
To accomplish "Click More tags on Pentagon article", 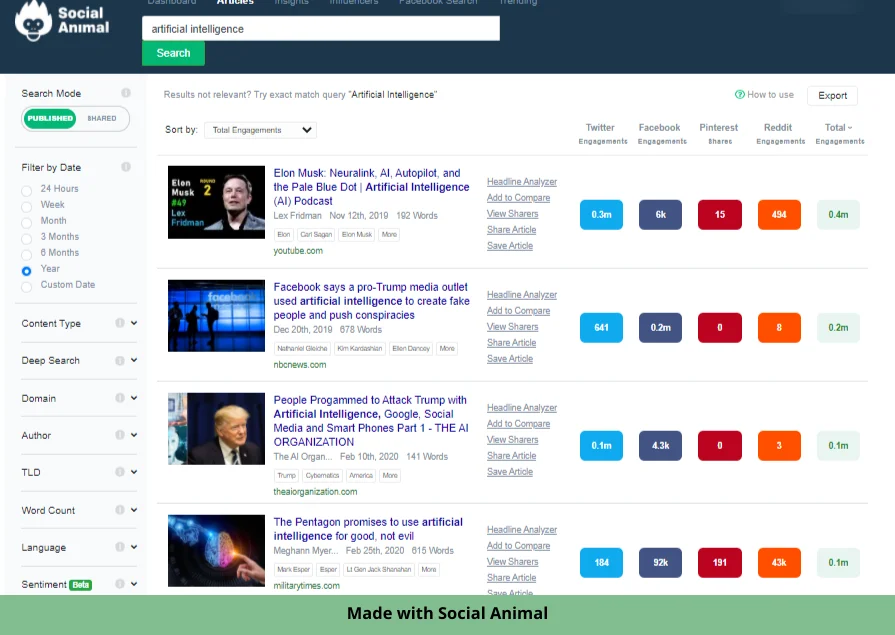I will click(x=429, y=569).
